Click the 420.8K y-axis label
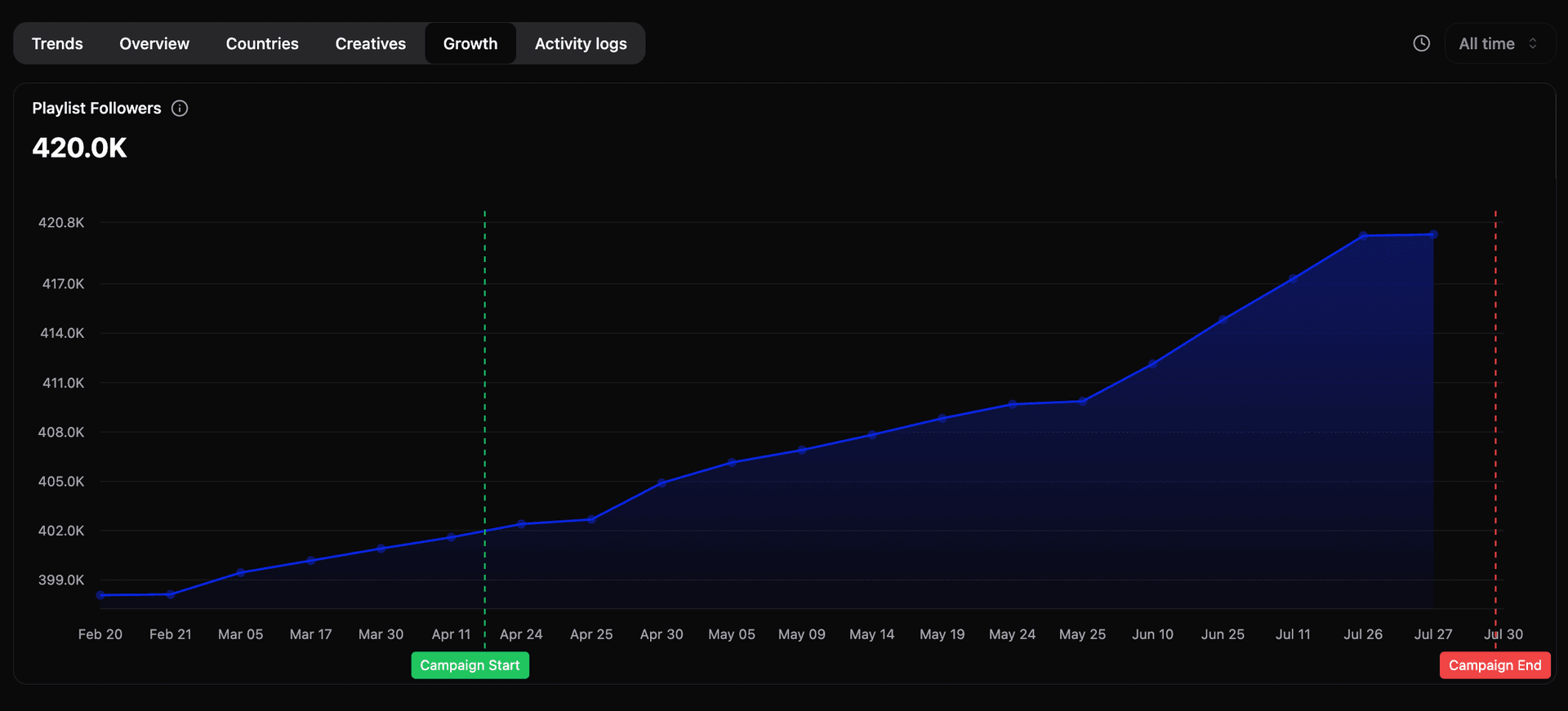The image size is (1568, 711). (x=61, y=222)
